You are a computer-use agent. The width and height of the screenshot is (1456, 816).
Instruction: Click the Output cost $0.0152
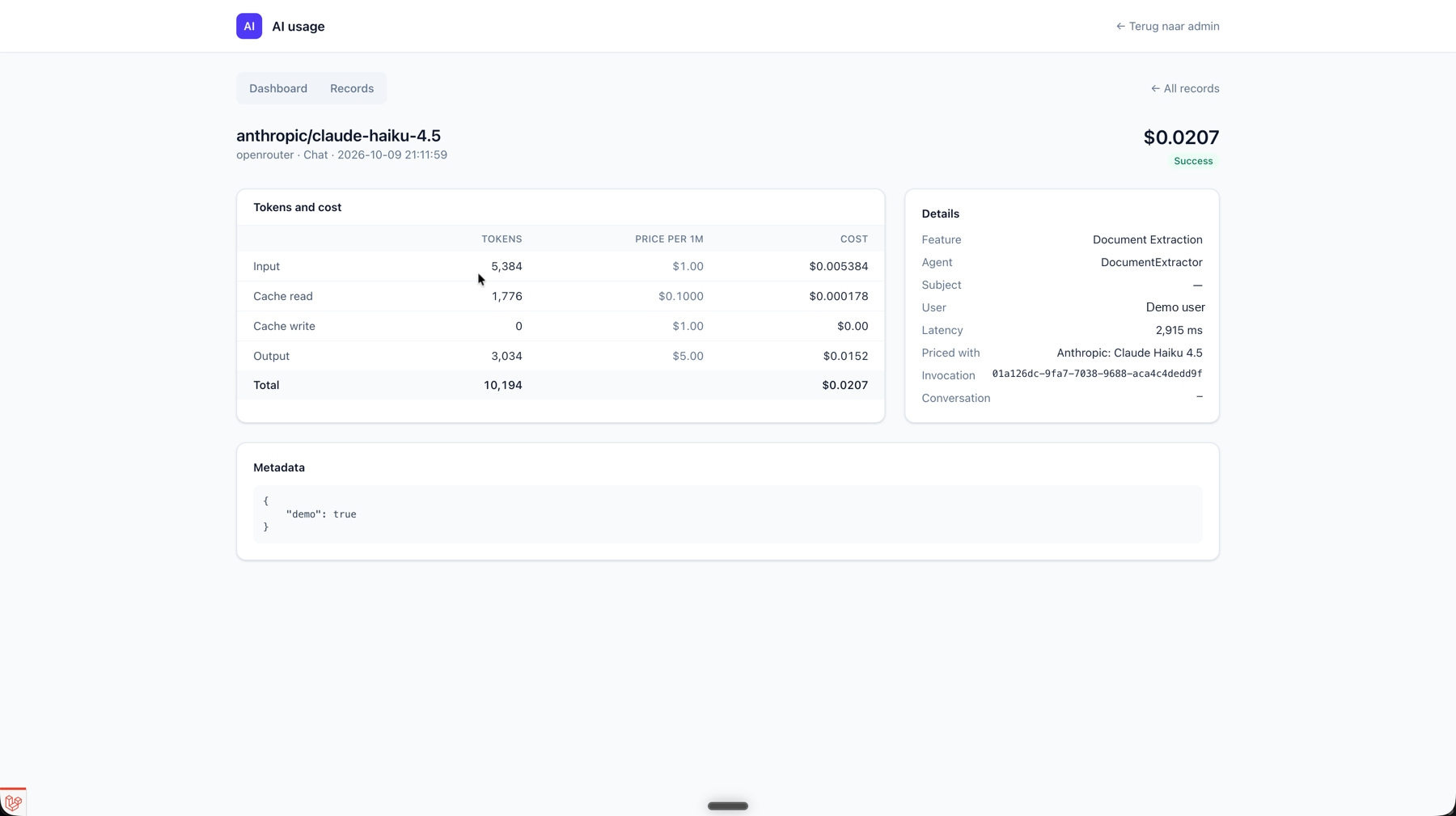tap(845, 356)
